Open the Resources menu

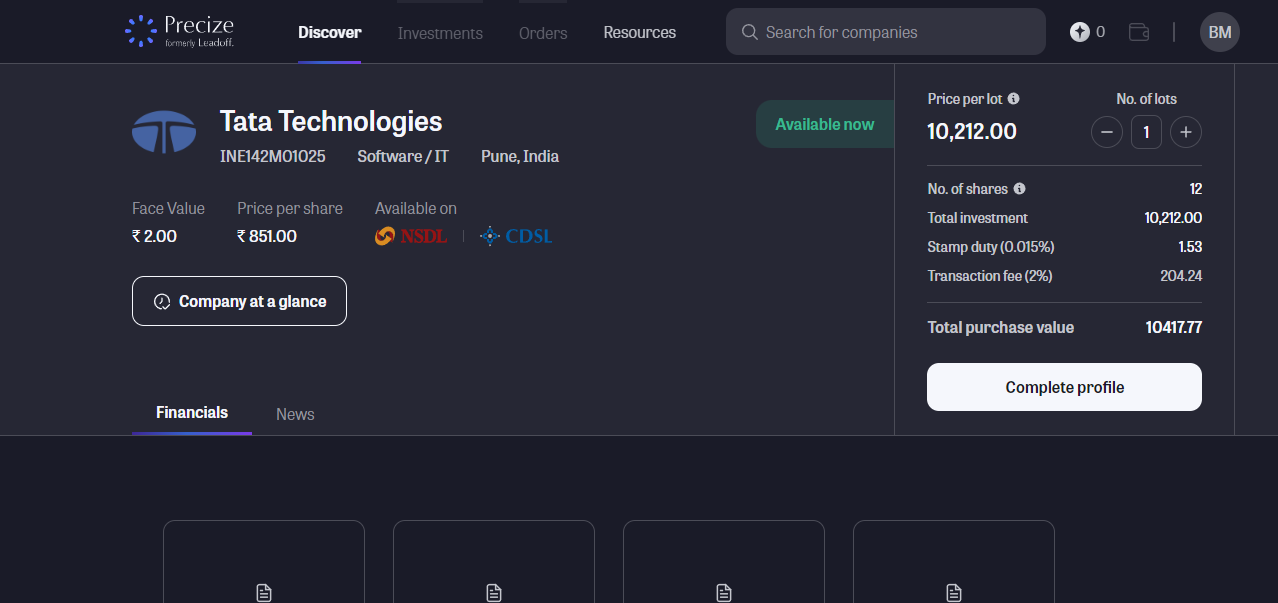639,32
